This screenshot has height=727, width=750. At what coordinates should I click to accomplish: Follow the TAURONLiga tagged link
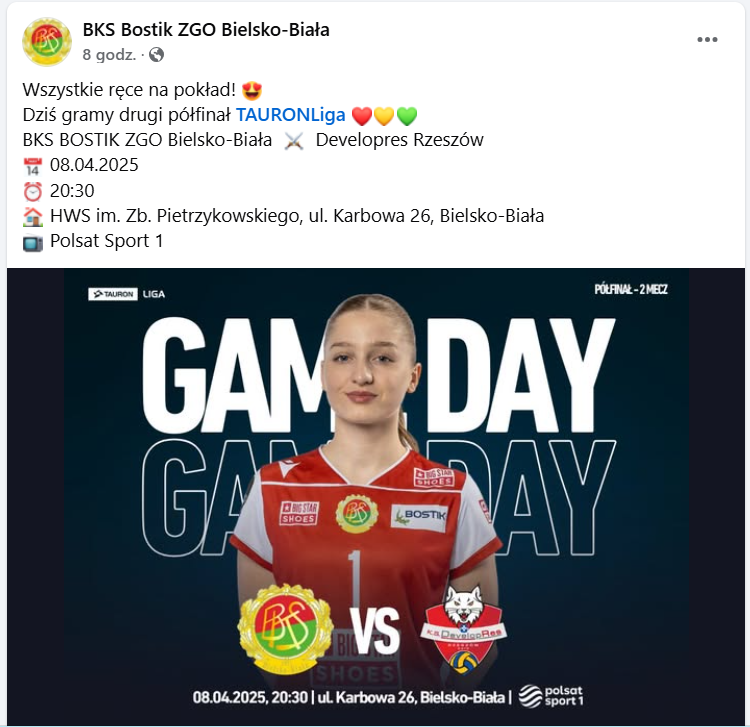pyautogui.click(x=291, y=115)
